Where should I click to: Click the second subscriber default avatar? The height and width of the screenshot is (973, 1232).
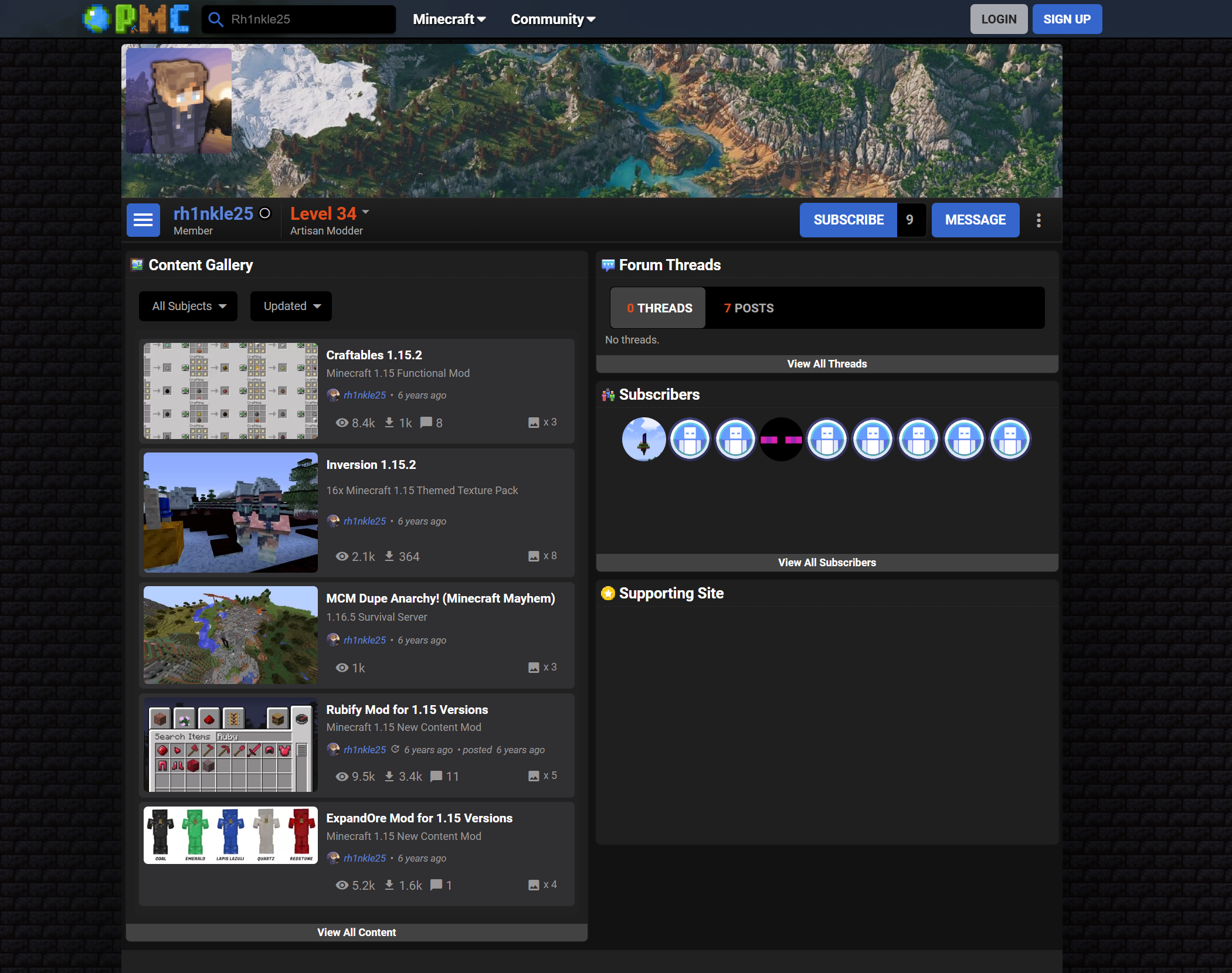(690, 439)
